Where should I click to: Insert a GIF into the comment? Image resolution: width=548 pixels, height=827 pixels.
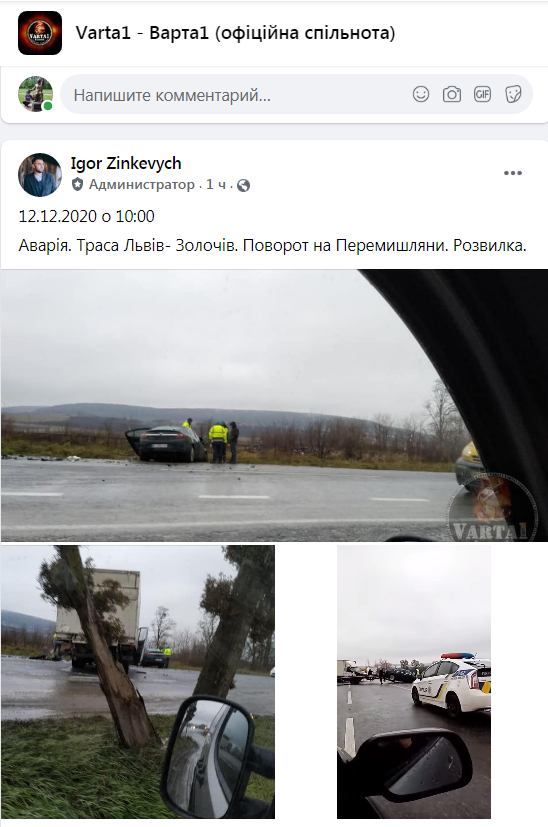tap(482, 94)
